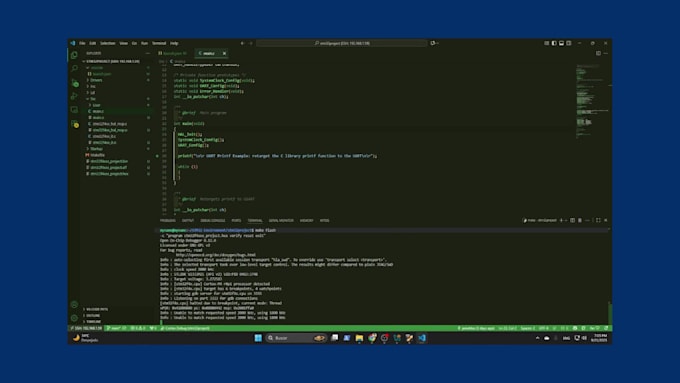680x383 pixels.
Task: Switch to the PROBLEMS panel tab
Action: tap(167, 220)
